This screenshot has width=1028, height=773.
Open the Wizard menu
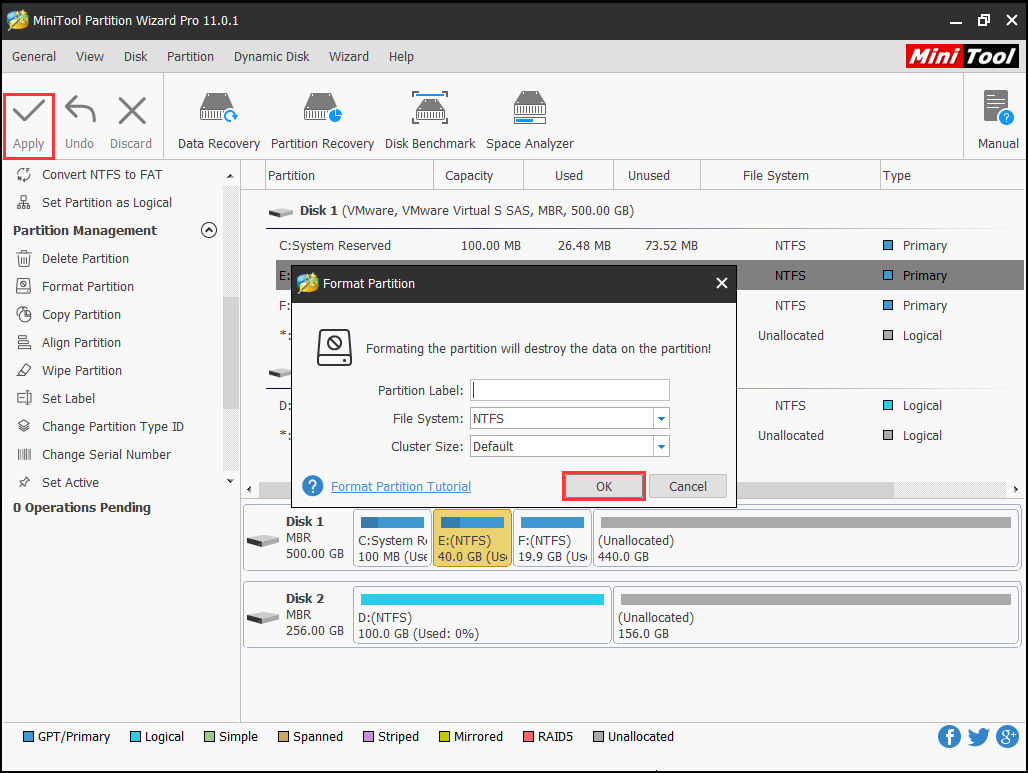click(x=348, y=57)
